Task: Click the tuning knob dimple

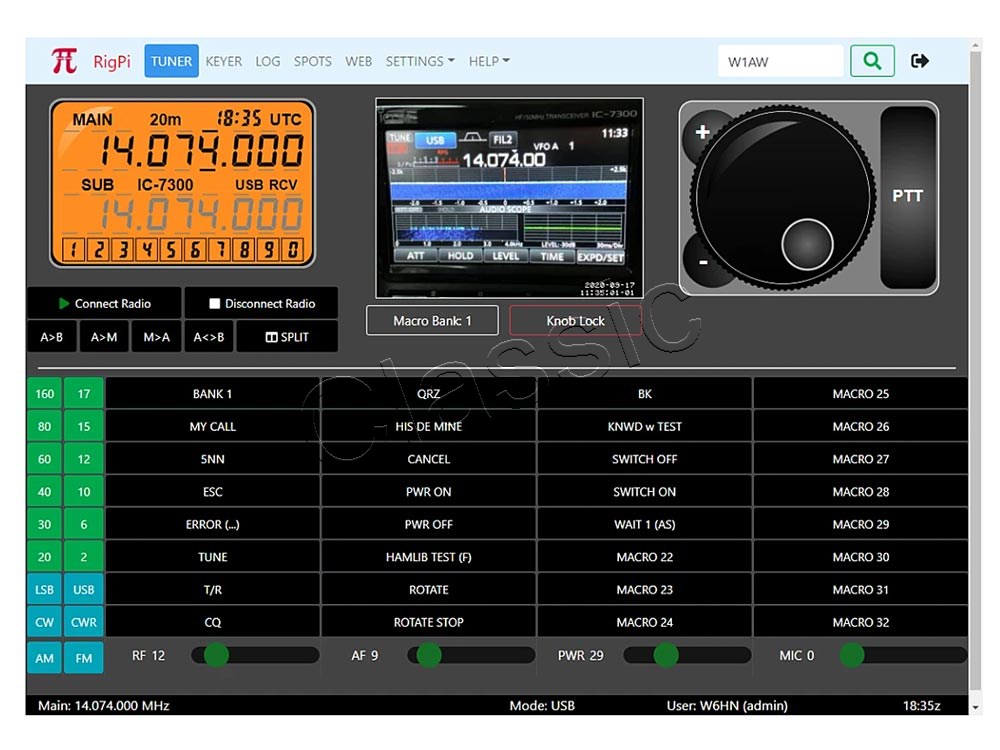Action: tap(807, 244)
